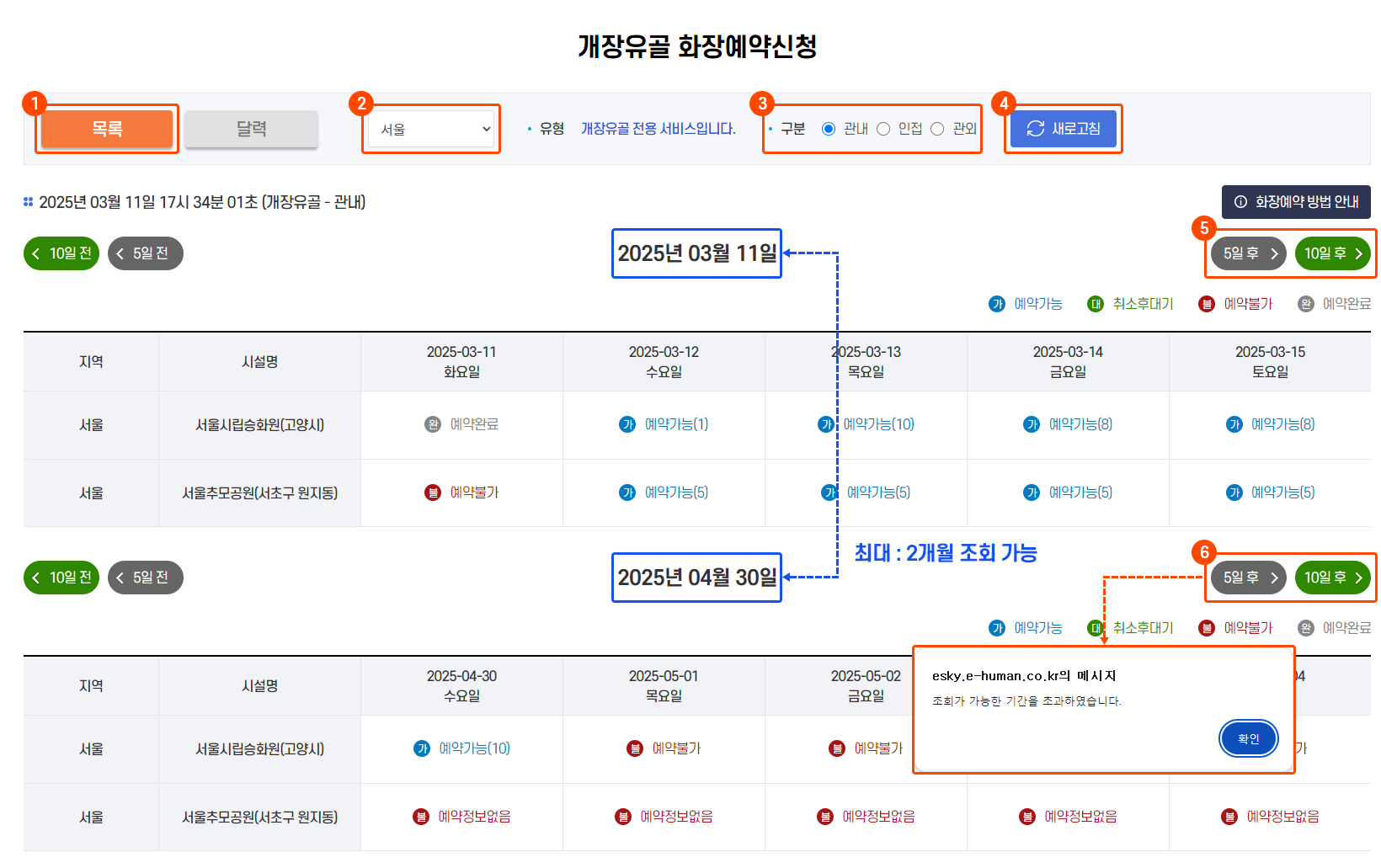Click 예약가능(5) for 서울추모공원 on 03-13
This screenshot has height=868, width=1381.
pos(866,493)
